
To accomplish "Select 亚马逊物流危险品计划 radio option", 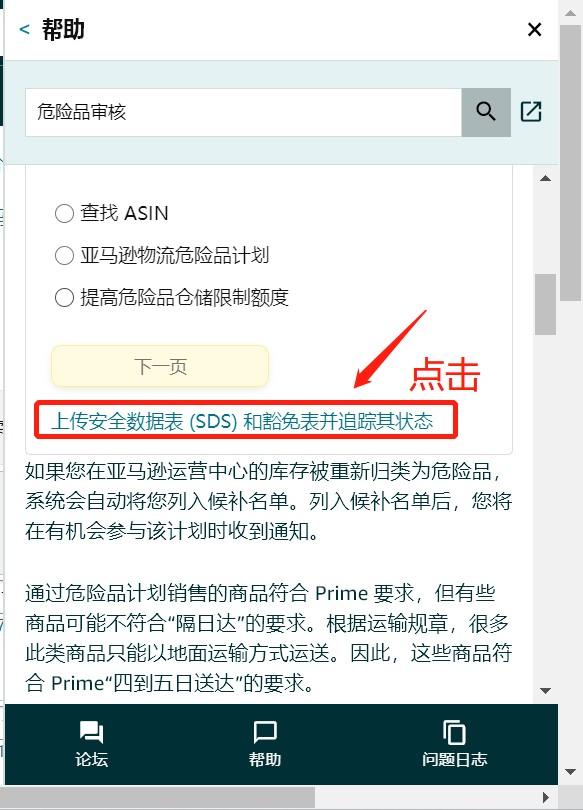I will point(65,255).
